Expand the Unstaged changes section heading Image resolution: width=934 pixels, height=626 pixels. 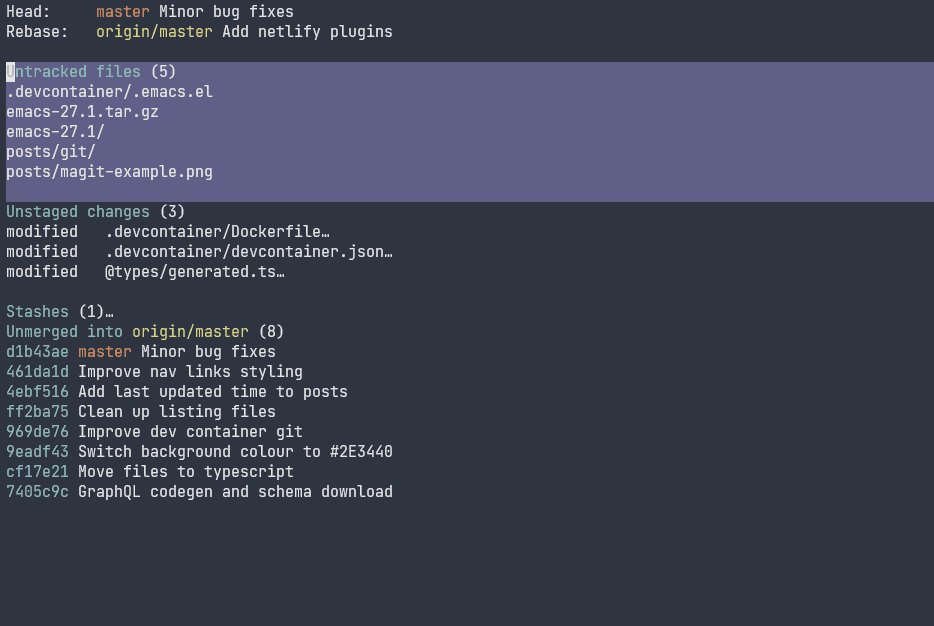(x=78, y=212)
